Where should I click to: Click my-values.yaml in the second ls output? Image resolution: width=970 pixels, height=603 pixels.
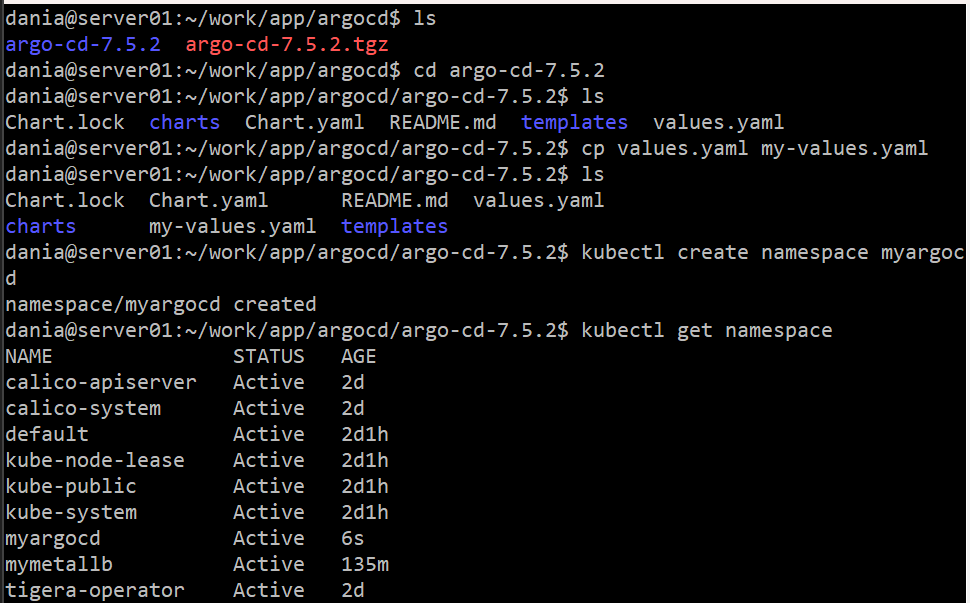pos(232,227)
